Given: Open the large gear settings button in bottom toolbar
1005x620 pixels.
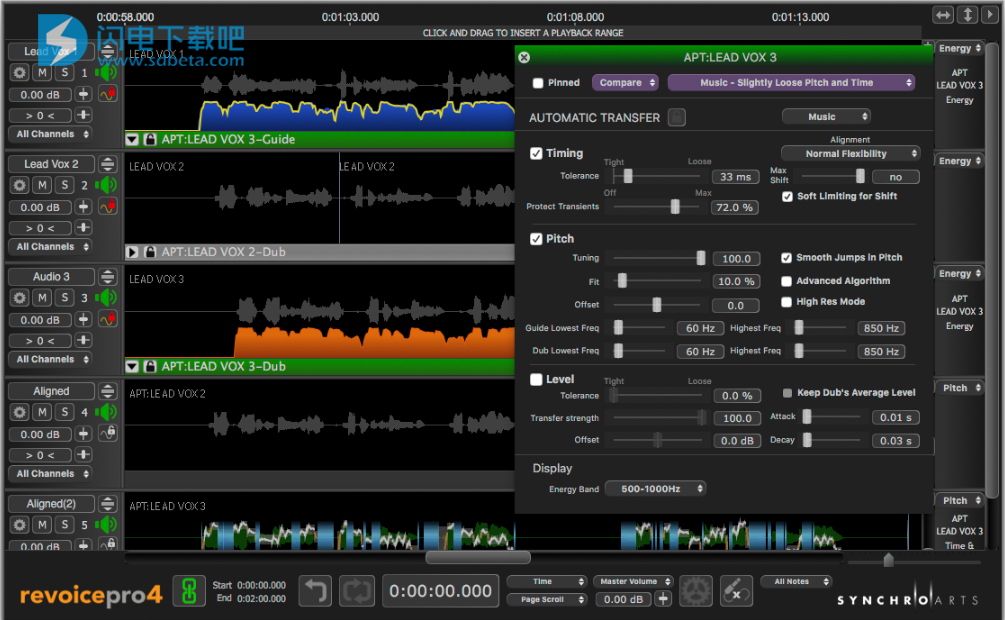Looking at the screenshot, I should [x=696, y=591].
